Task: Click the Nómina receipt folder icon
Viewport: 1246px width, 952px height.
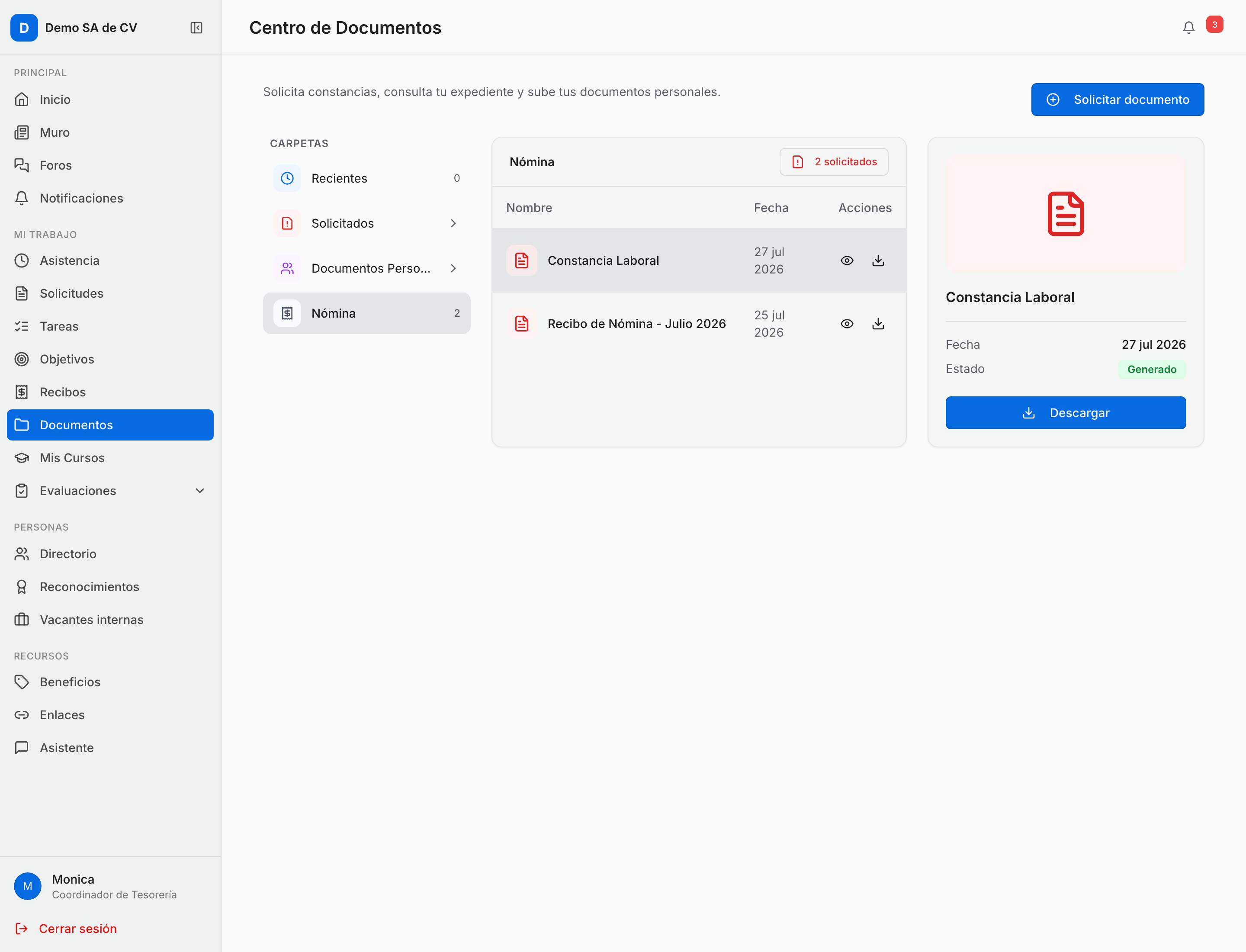Action: (x=287, y=313)
